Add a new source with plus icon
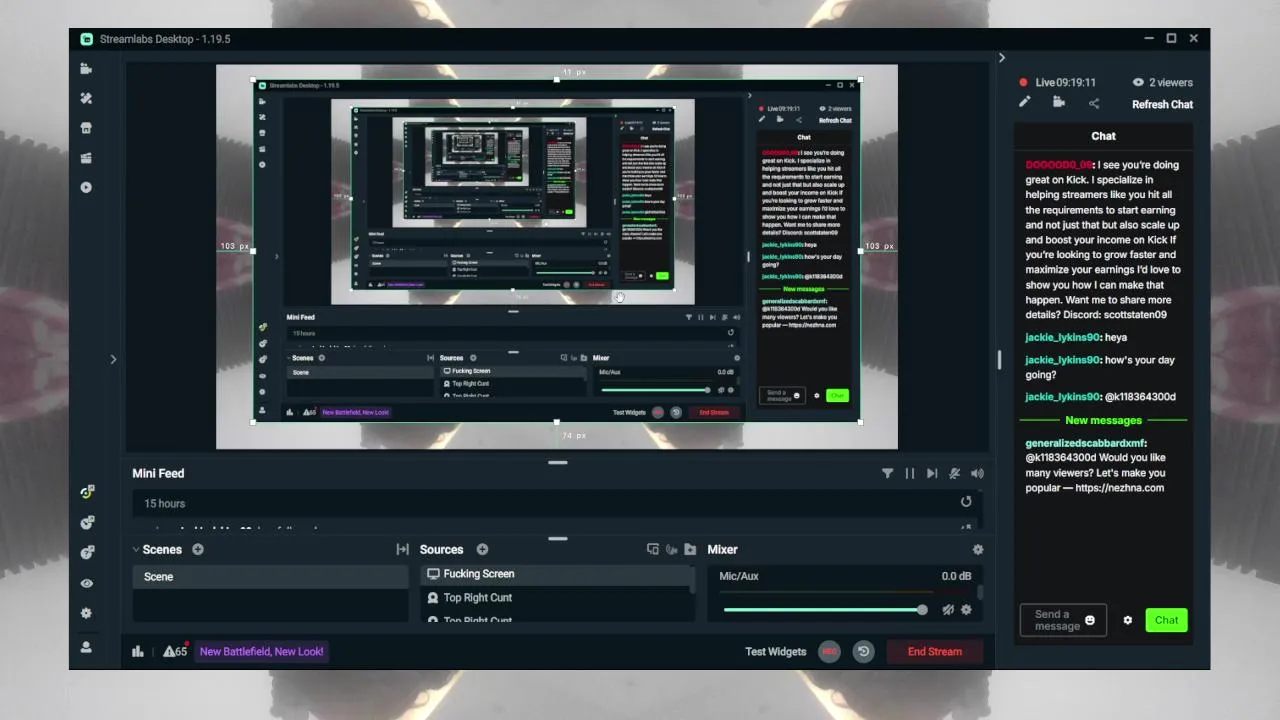This screenshot has height=720, width=1280. pos(482,549)
